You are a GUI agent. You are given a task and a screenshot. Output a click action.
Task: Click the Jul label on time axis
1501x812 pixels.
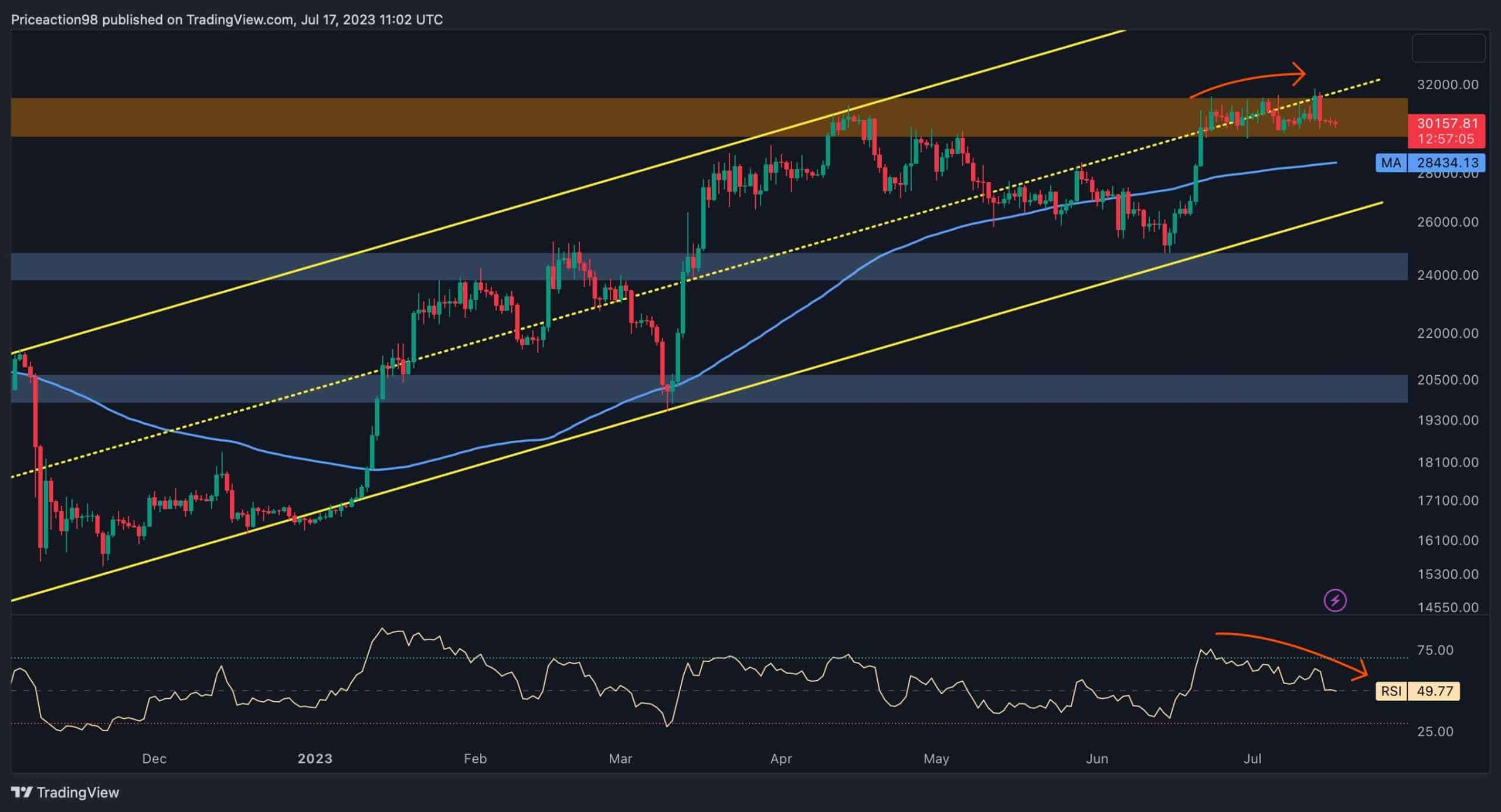point(1252,759)
